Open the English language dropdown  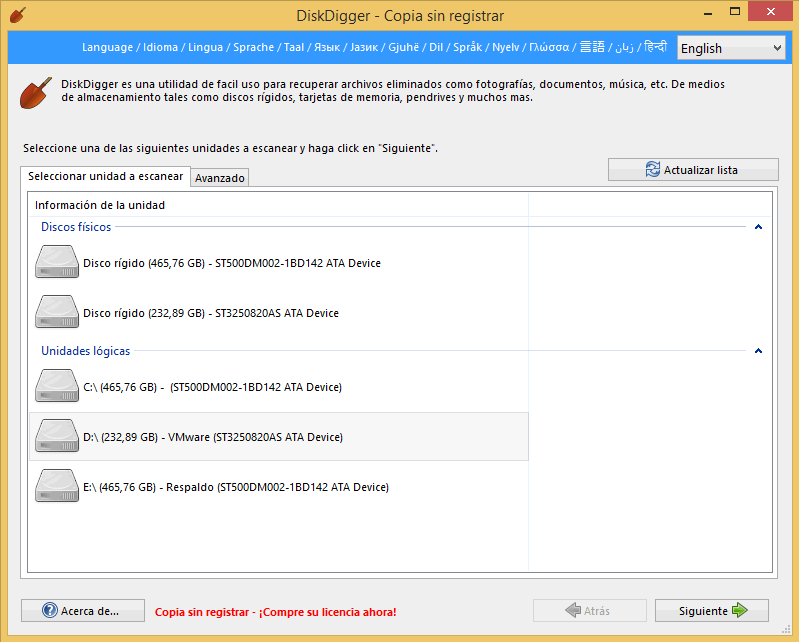pos(731,48)
